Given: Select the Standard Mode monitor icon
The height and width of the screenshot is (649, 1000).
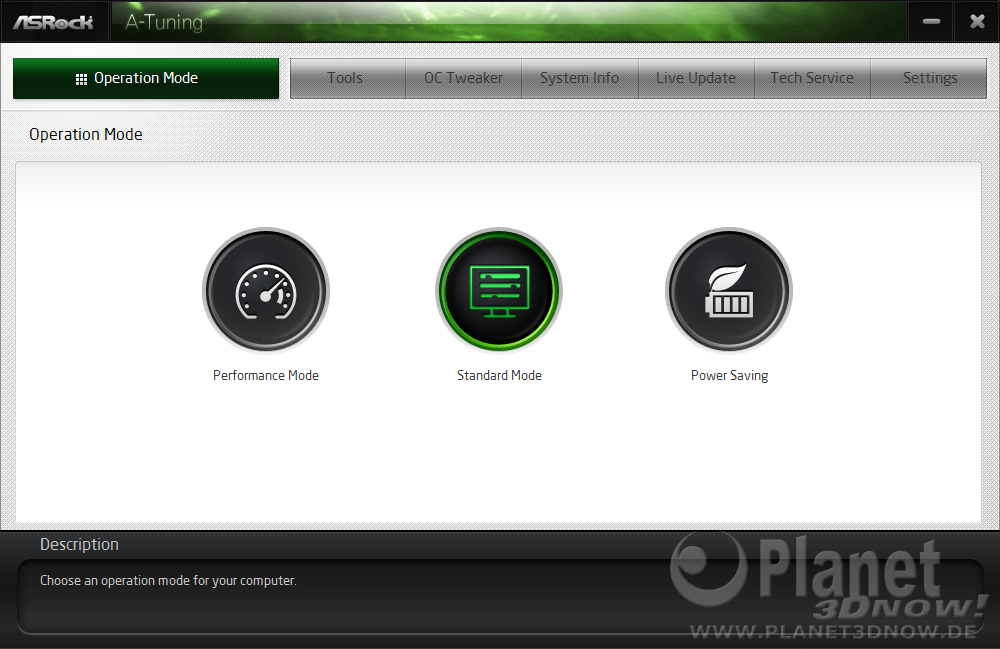Looking at the screenshot, I should coord(499,291).
